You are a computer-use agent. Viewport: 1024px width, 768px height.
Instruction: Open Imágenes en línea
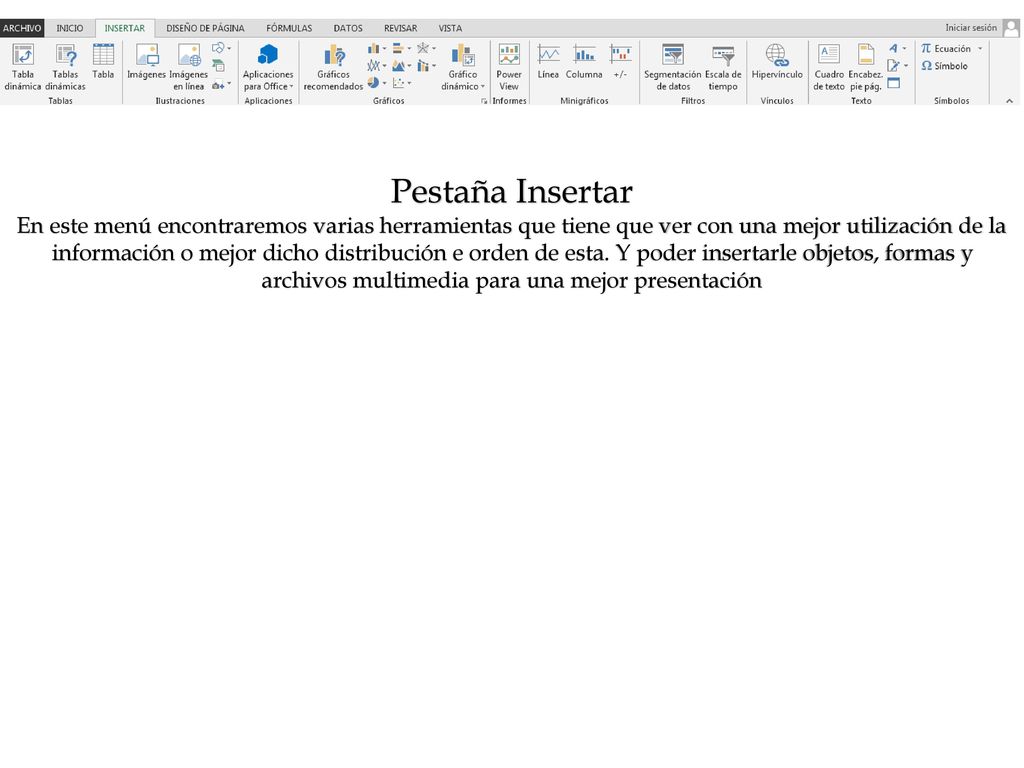tap(189, 67)
